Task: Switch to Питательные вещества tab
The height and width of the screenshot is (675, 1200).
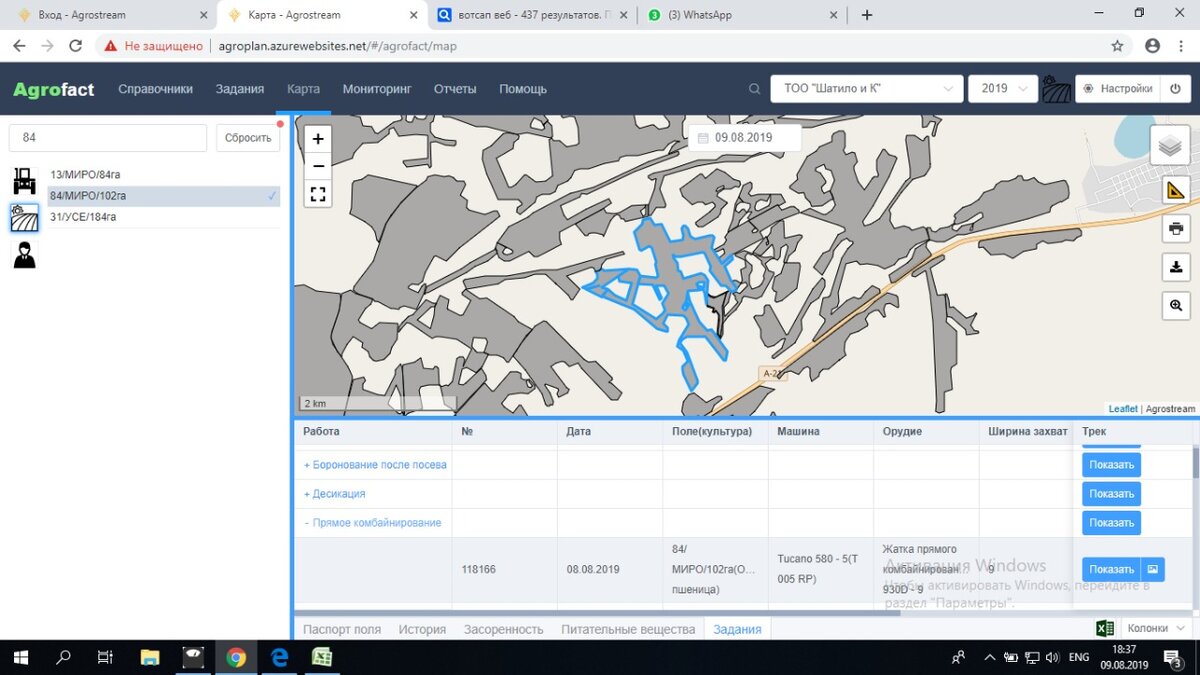Action: 628,629
